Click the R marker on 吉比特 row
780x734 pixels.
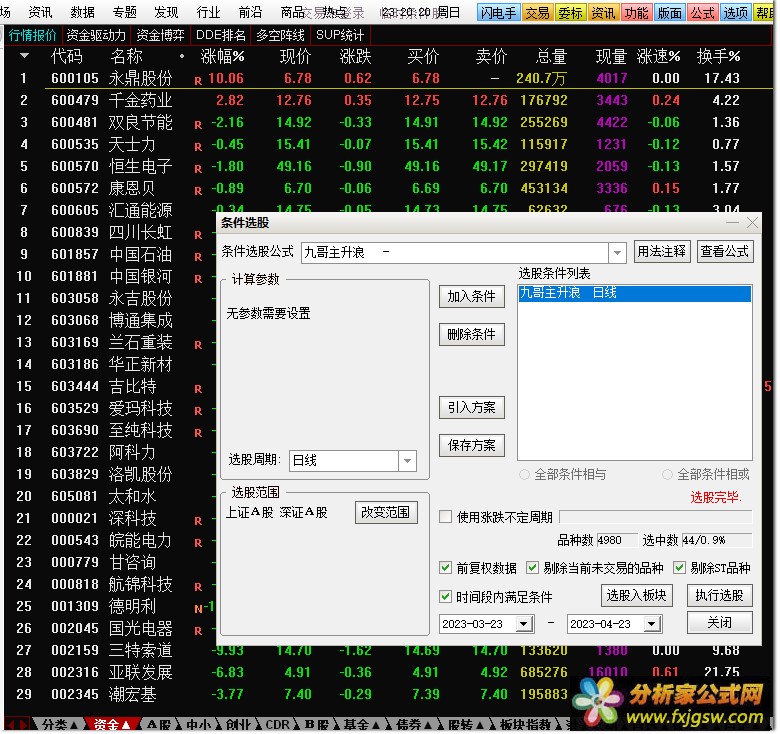198,389
